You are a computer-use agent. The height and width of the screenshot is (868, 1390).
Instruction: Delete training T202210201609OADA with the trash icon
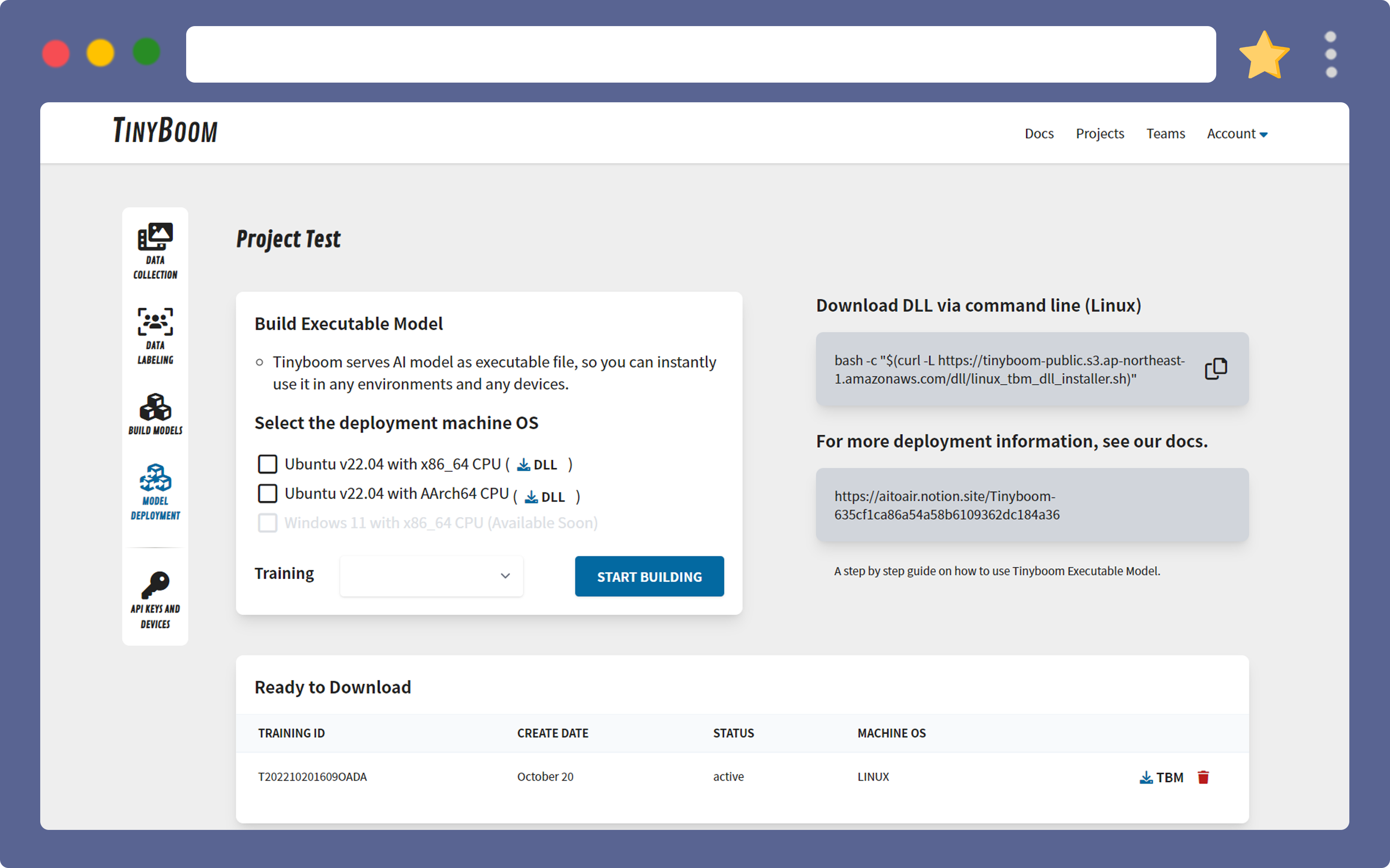(1203, 777)
